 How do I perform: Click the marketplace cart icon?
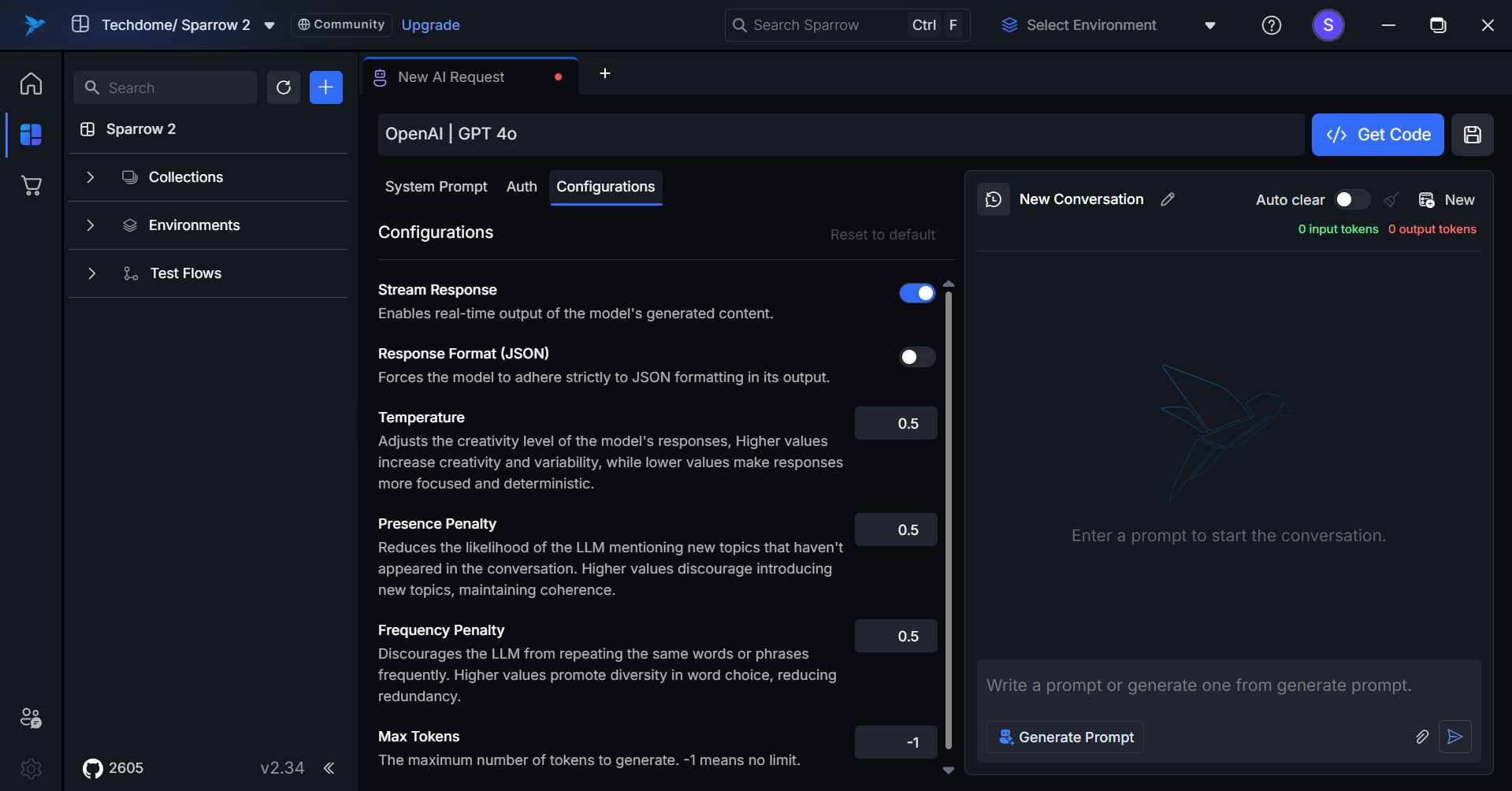32,186
